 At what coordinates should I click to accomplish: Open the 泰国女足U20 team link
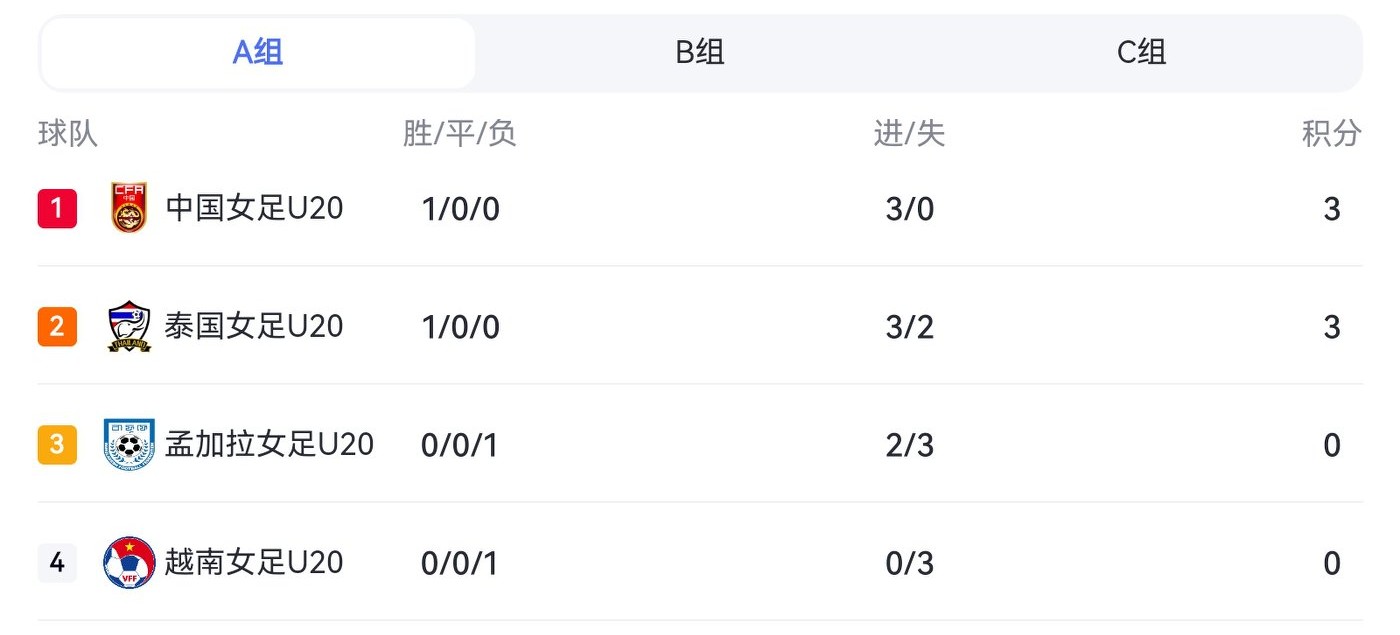(x=254, y=326)
